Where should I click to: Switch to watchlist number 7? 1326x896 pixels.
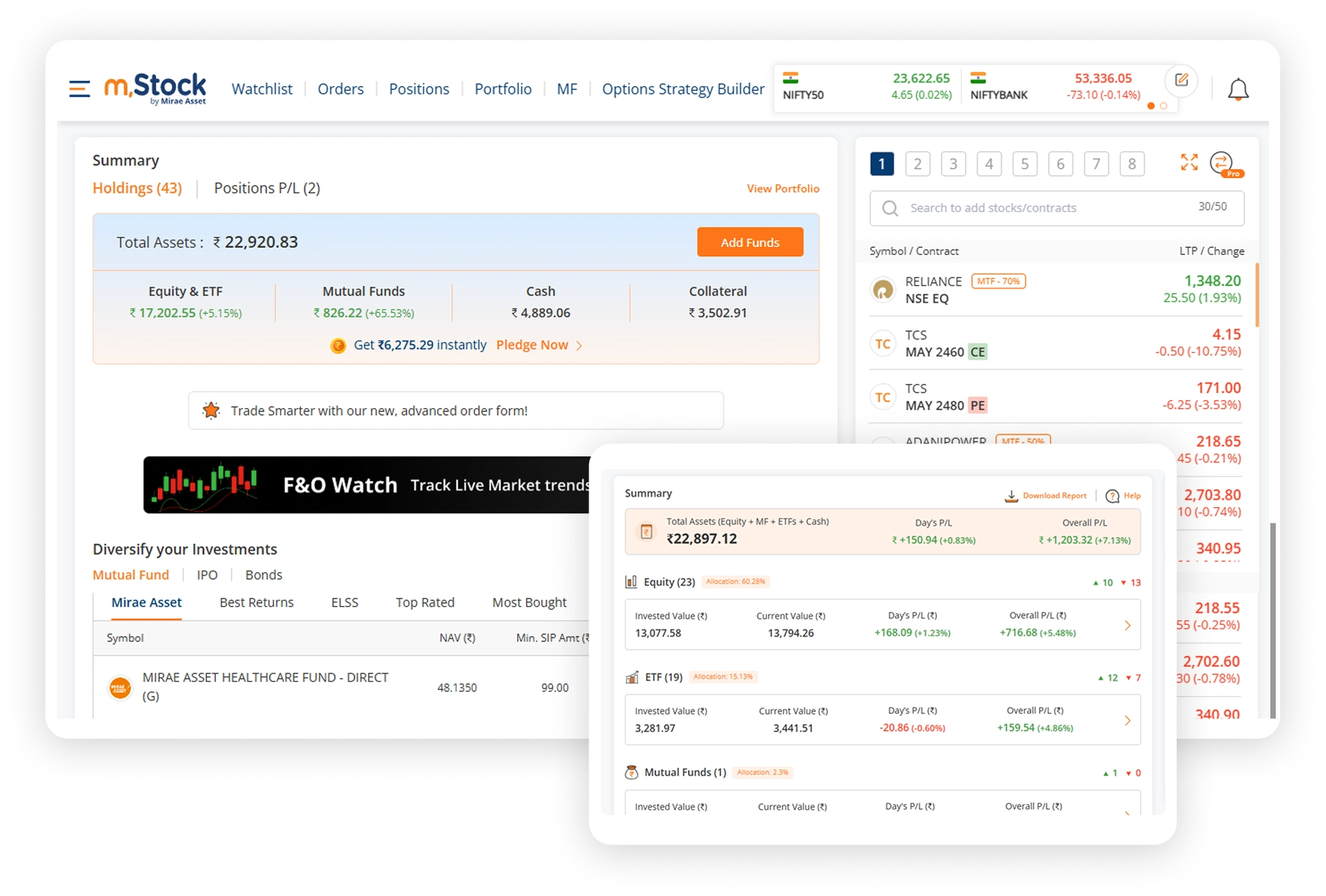[1096, 163]
